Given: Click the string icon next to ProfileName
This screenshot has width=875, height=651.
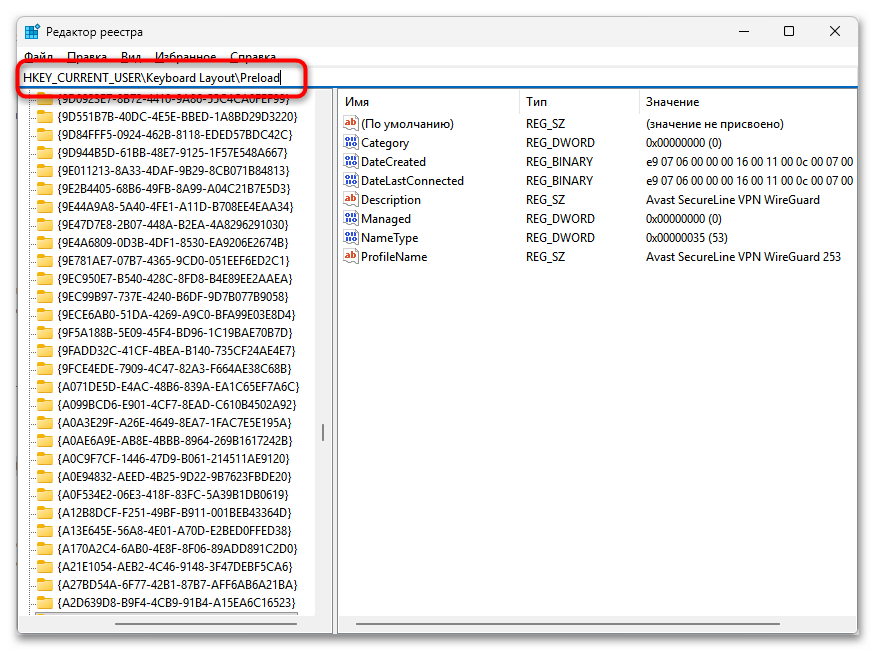Looking at the screenshot, I should pos(350,256).
